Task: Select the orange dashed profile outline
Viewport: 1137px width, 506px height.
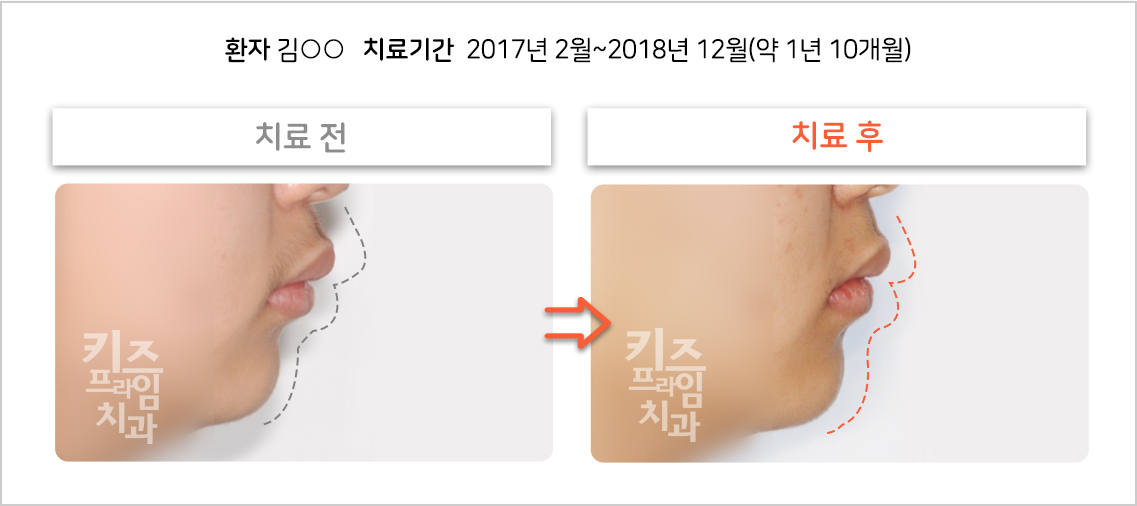Action: point(873,324)
